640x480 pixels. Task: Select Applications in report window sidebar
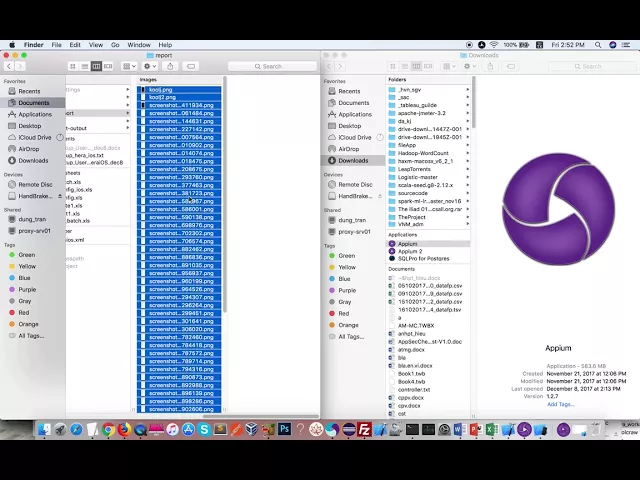[33, 114]
